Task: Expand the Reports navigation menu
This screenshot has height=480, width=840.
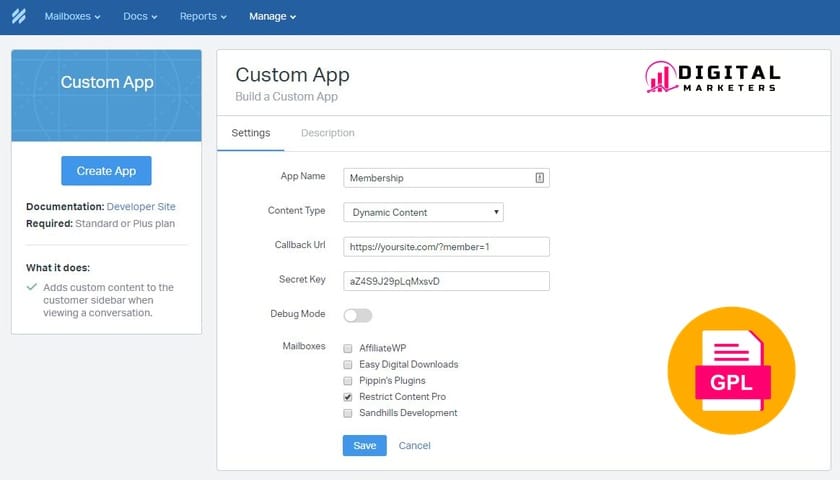Action: [x=203, y=17]
